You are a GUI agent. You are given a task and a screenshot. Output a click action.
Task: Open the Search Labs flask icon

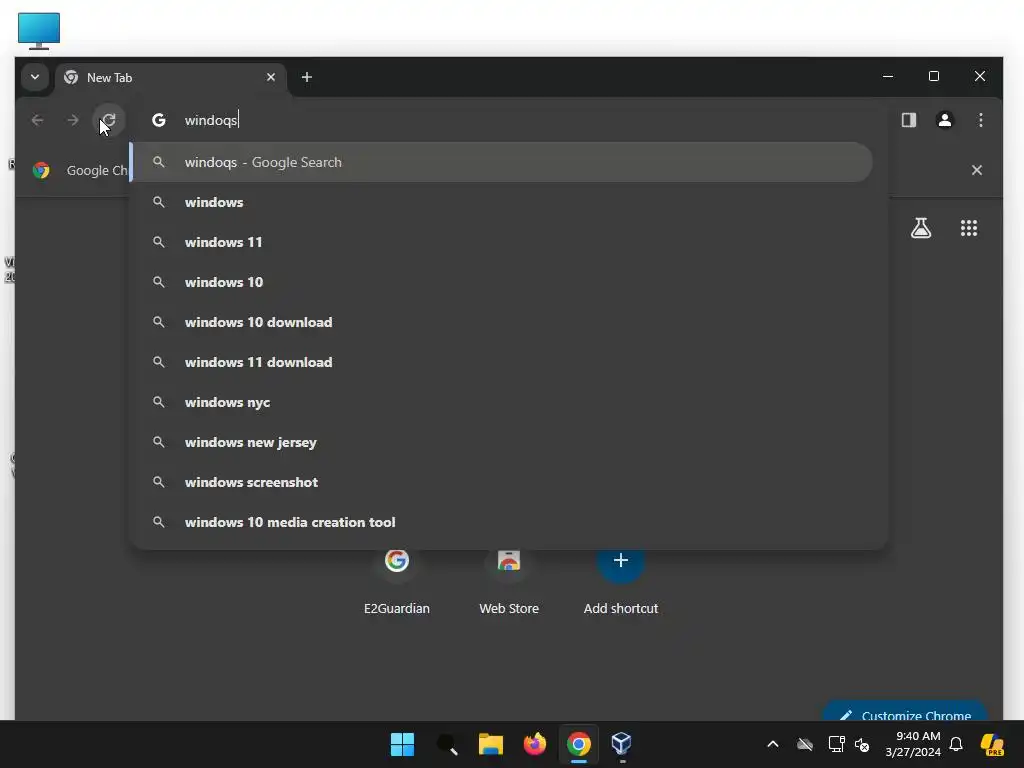coord(921,228)
